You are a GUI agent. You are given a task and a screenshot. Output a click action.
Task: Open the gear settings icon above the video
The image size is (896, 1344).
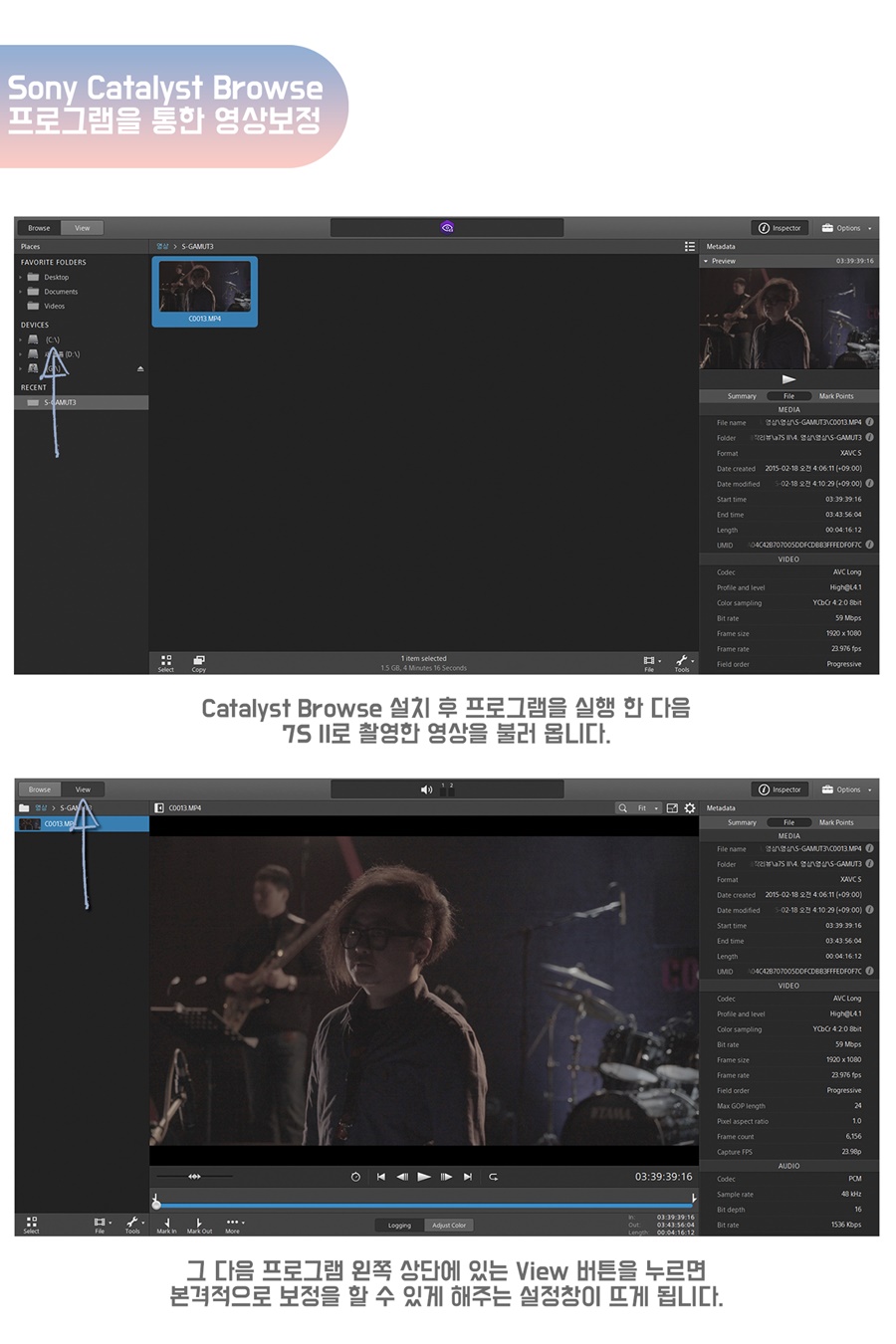[690, 808]
